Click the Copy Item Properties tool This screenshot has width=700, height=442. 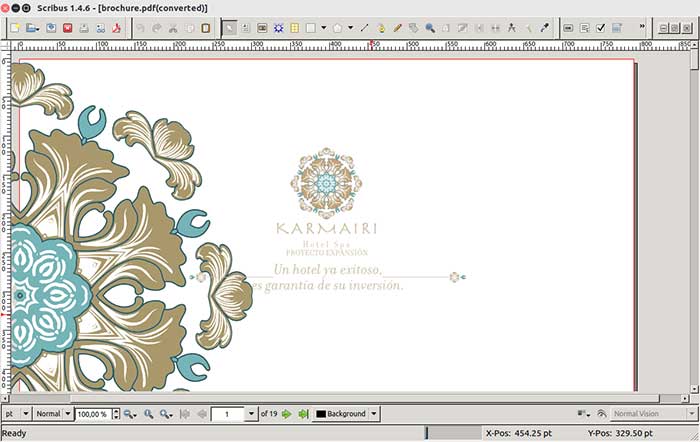pyautogui.click(x=528, y=28)
